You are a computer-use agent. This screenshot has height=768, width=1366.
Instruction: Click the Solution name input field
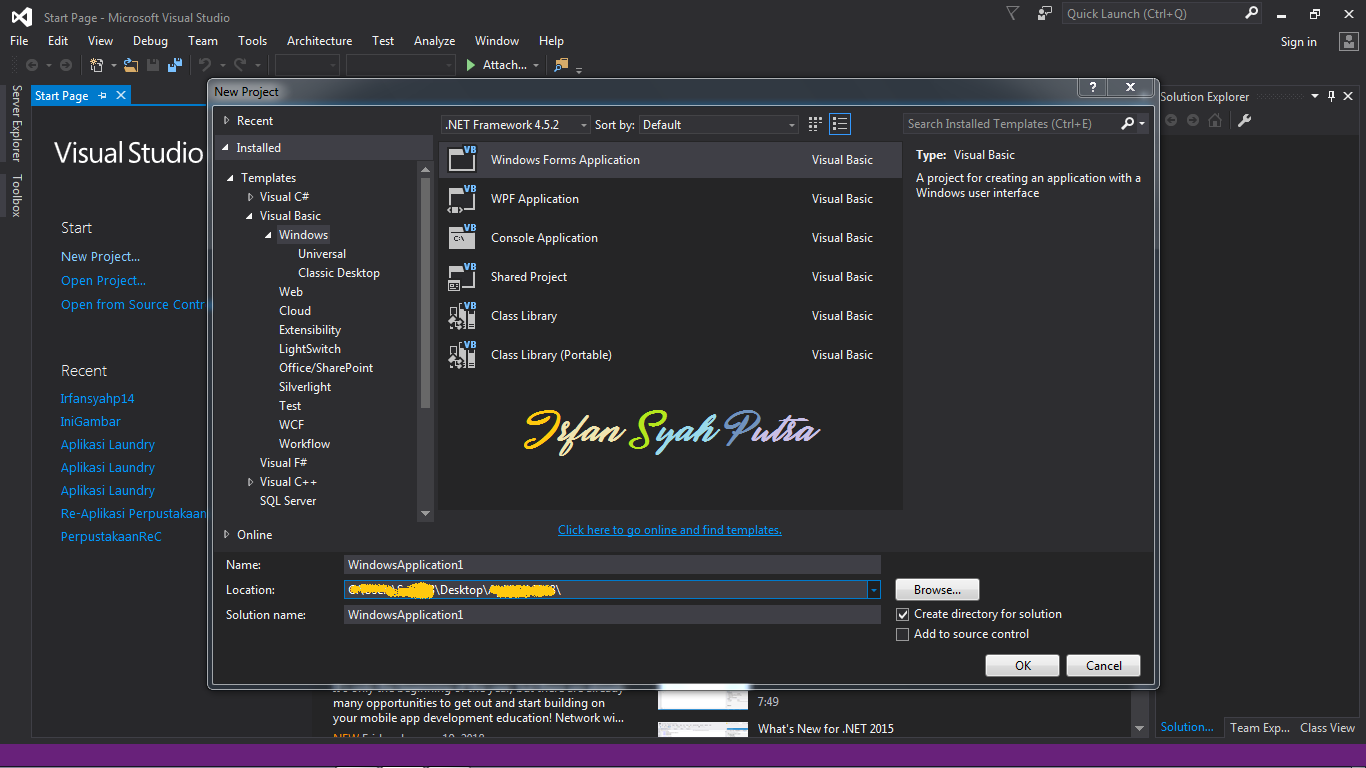[612, 615]
